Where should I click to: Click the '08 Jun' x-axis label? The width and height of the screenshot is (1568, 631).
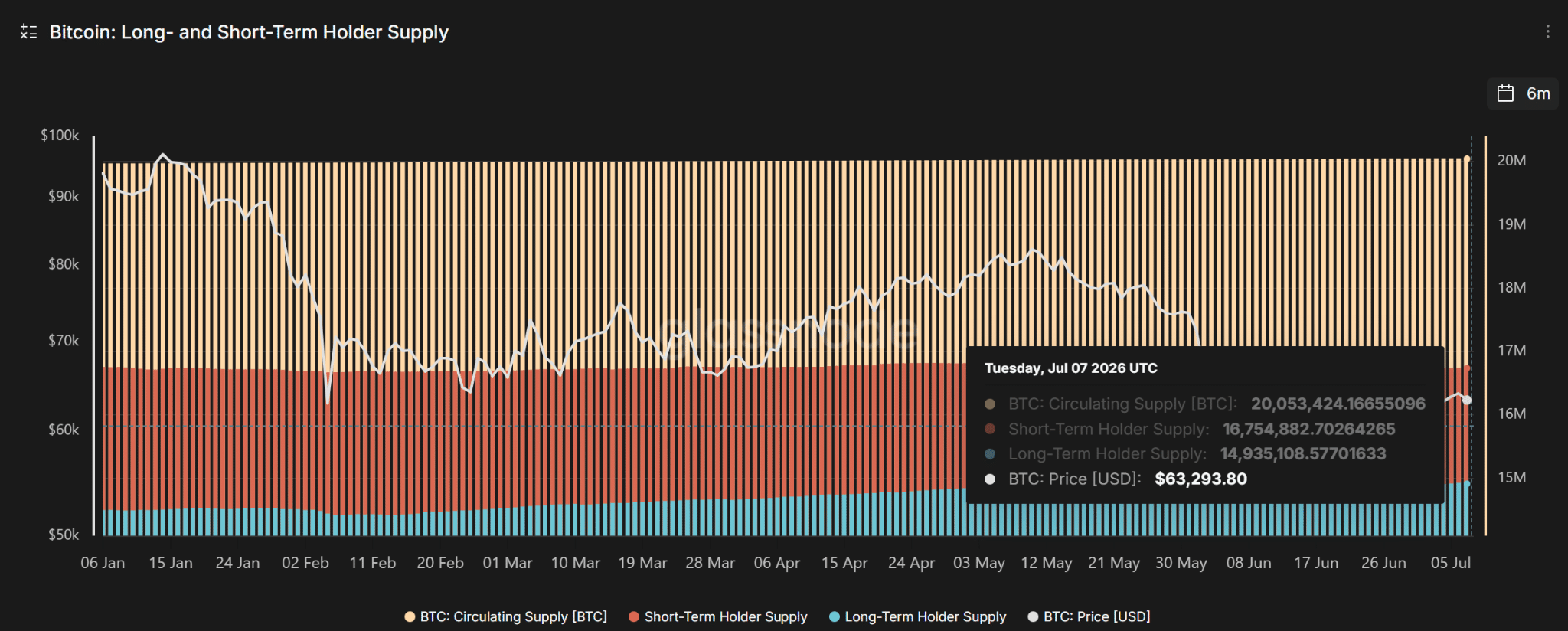tap(1249, 563)
